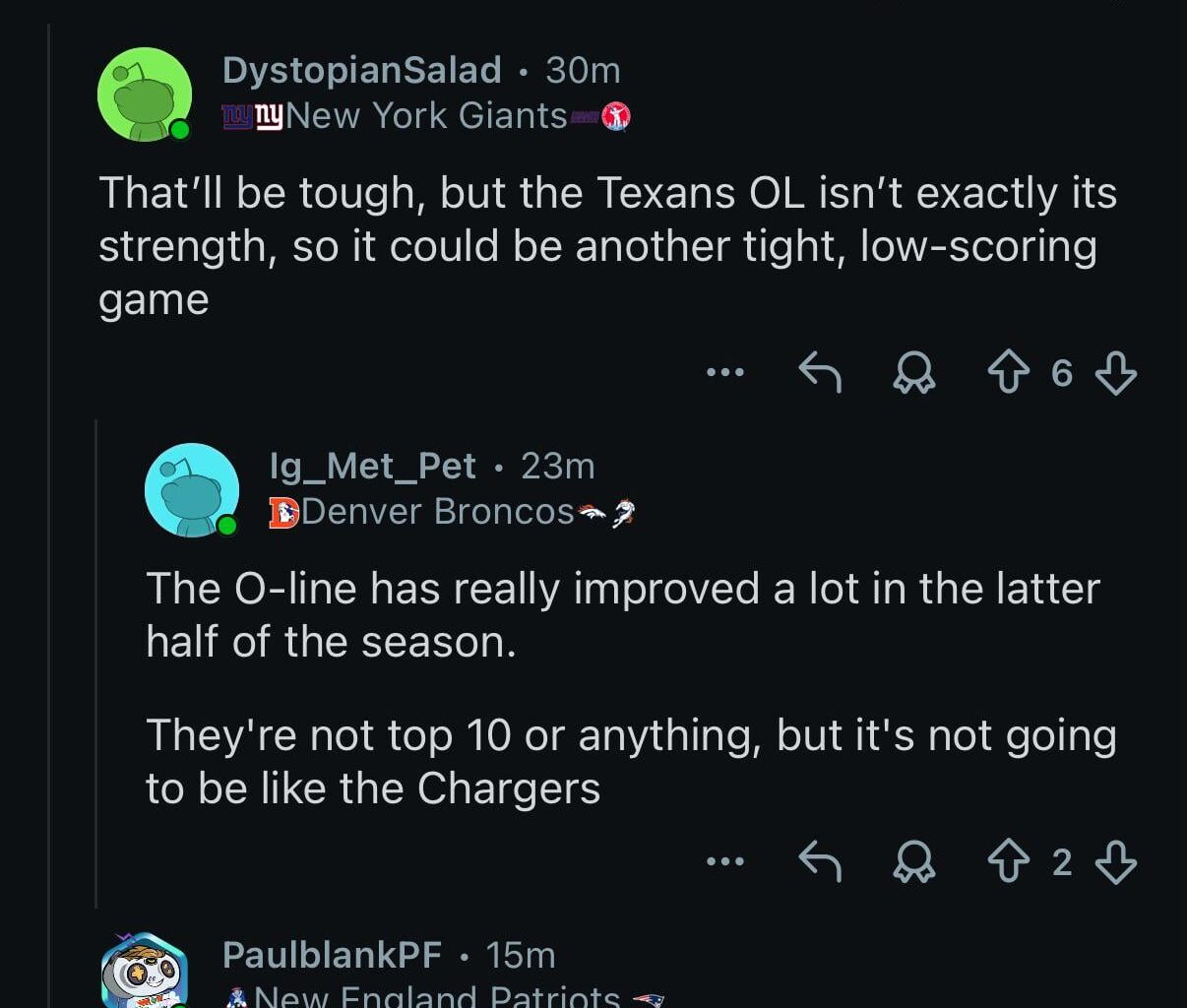Screen dimensions: 1187x1008
Task: Tap Ig_Met_Pet's teal avatar
Action: pyautogui.click(x=191, y=489)
